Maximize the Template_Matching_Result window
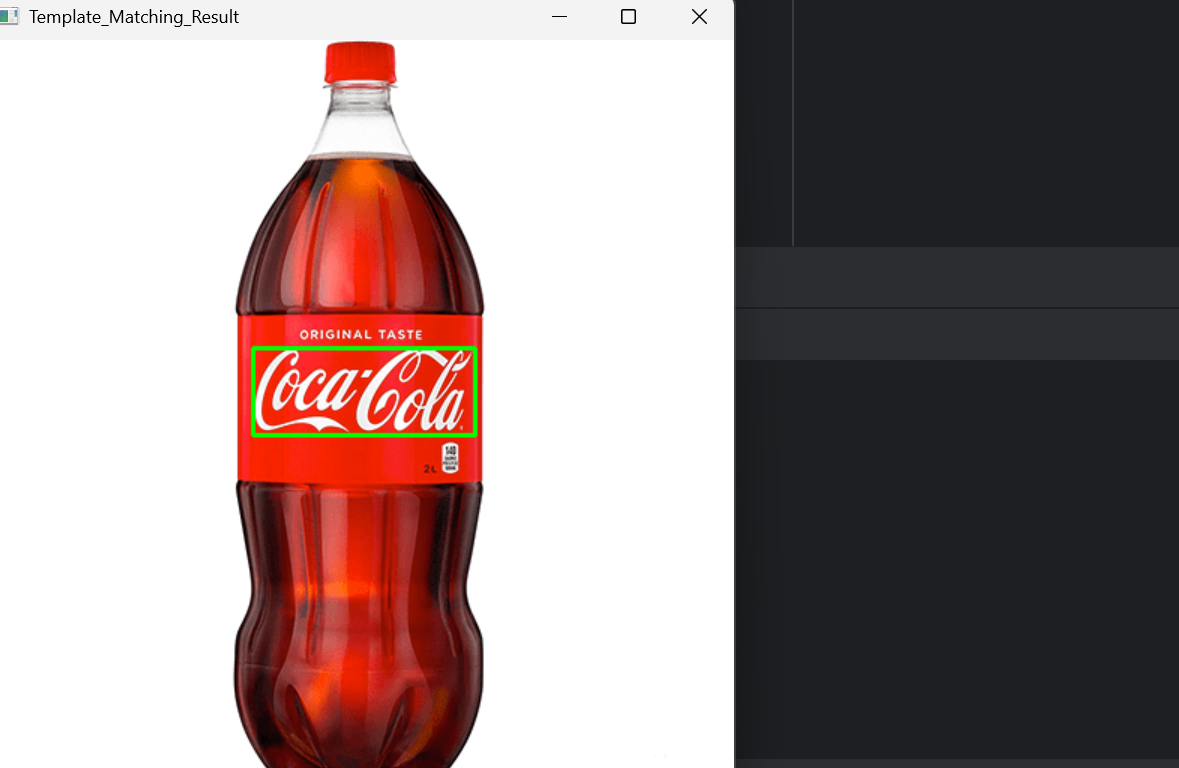 tap(628, 17)
